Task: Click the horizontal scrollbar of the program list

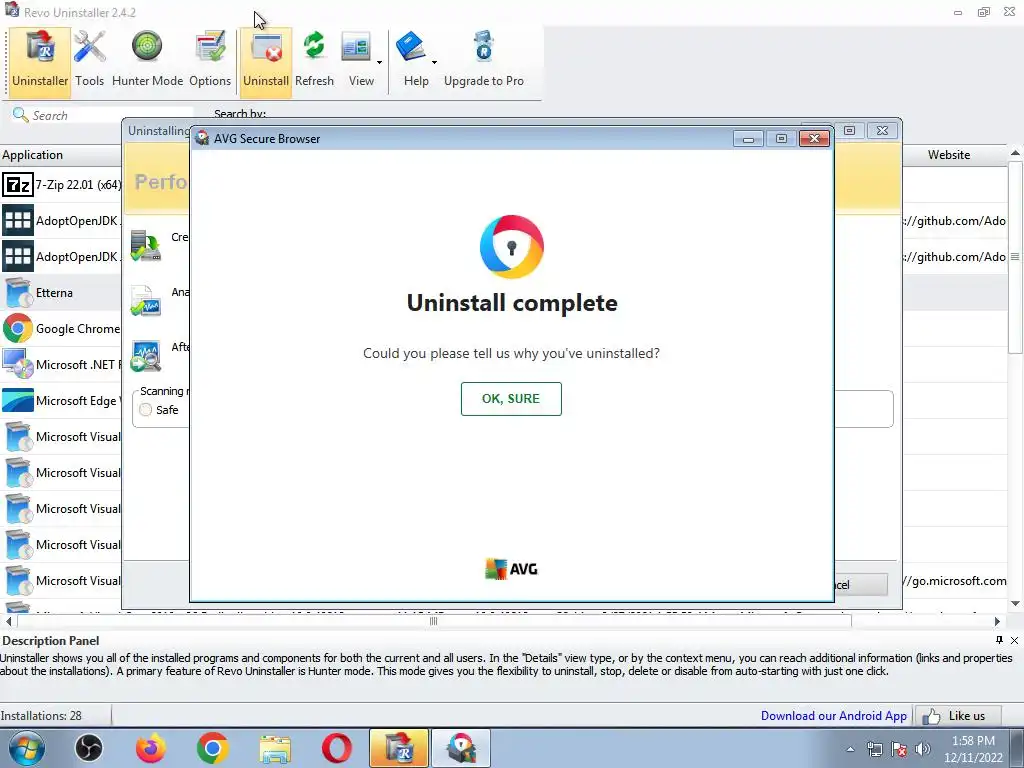Action: tap(433, 621)
